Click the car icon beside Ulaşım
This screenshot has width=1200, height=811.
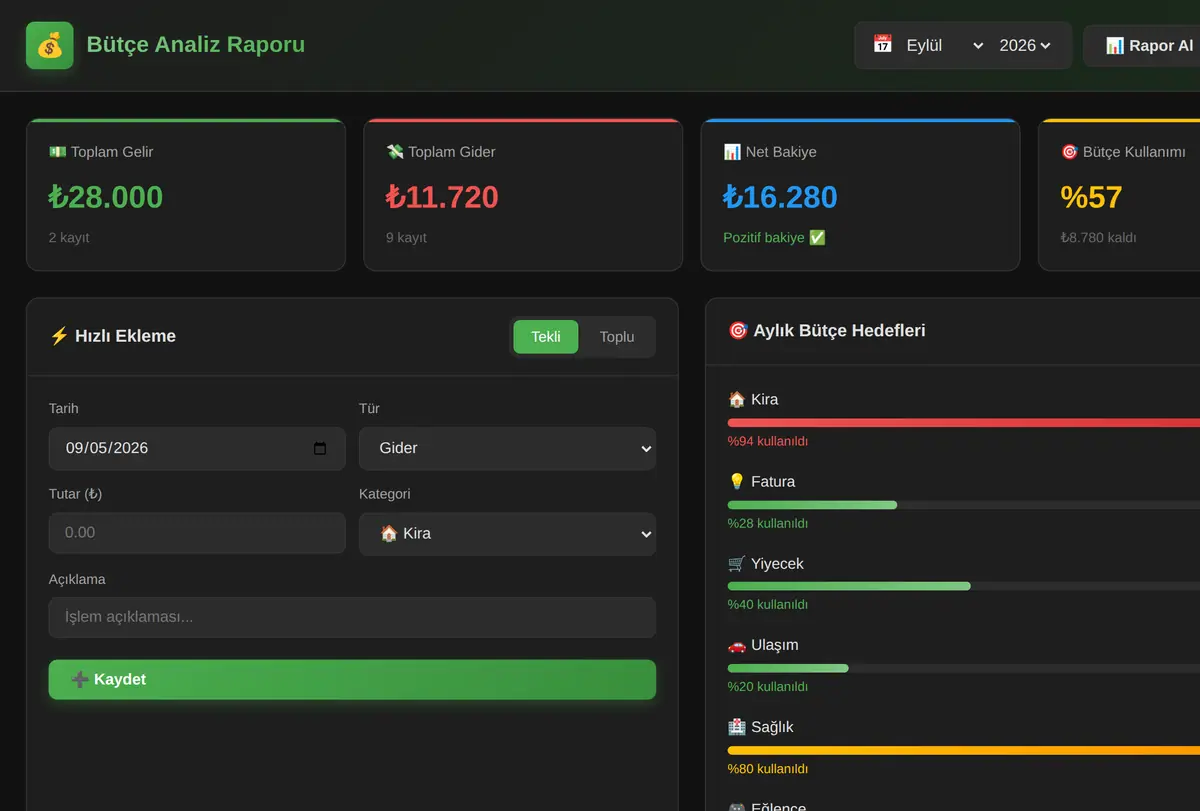[x=737, y=645]
